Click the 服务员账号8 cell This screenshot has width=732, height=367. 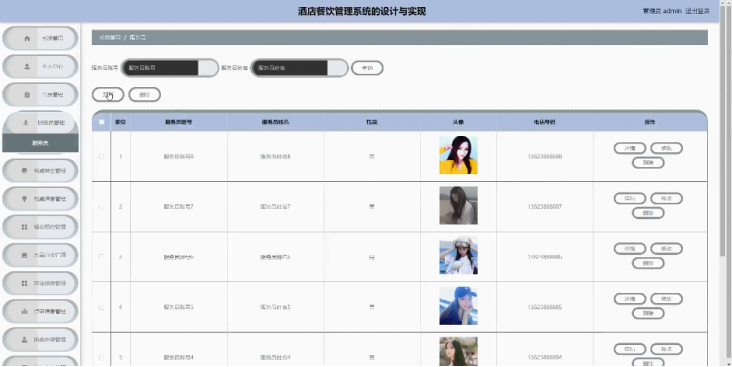178,156
